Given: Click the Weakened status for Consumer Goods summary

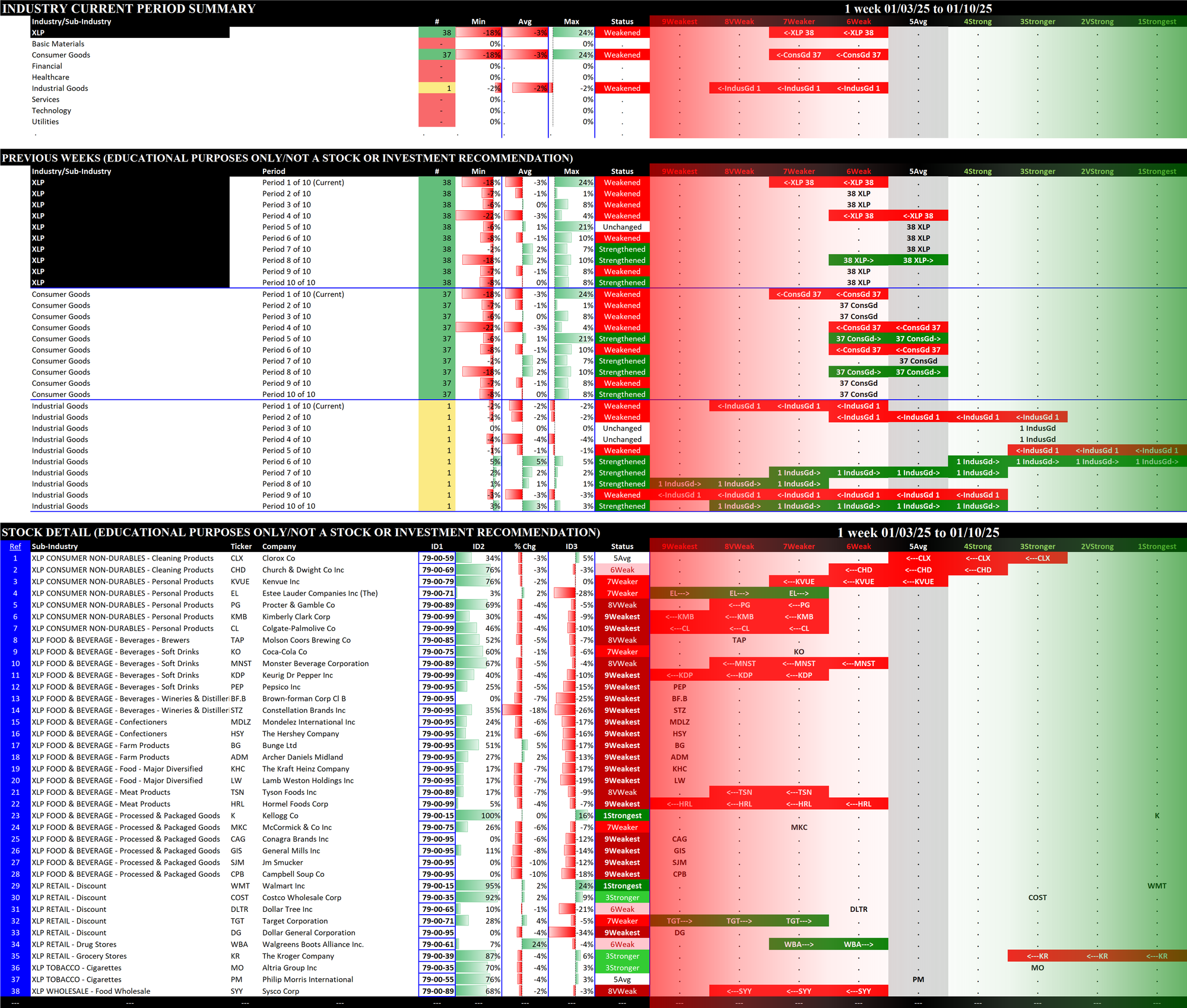Looking at the screenshot, I should pyautogui.click(x=622, y=55).
